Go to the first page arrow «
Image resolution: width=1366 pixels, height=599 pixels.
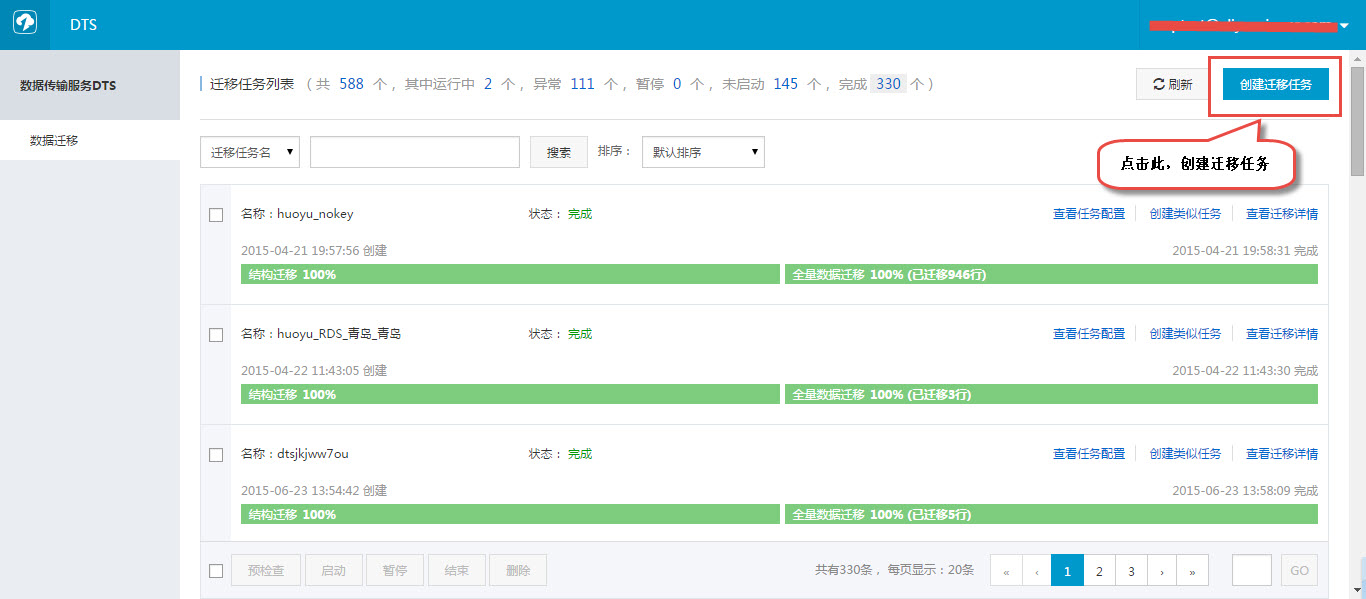coord(1005,571)
